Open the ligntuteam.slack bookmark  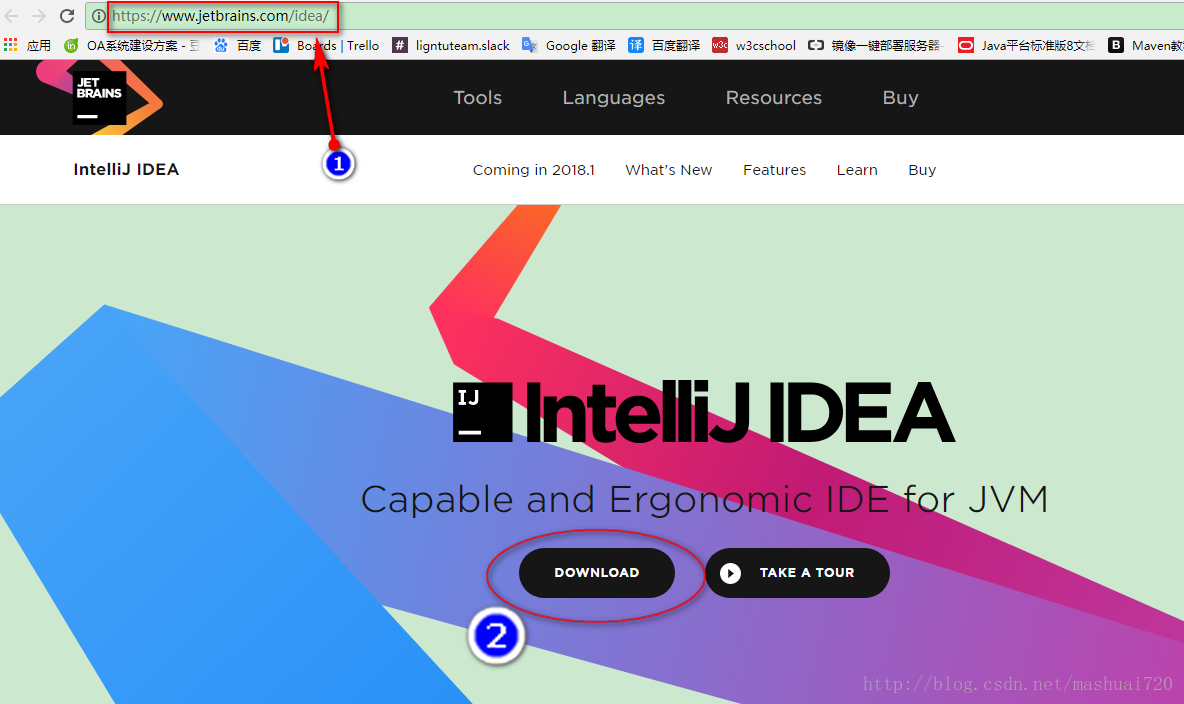451,45
